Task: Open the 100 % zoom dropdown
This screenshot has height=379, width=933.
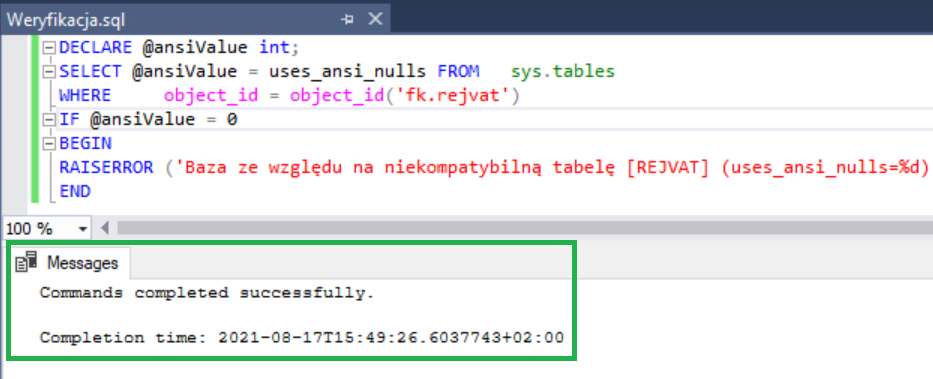Action: [83, 228]
